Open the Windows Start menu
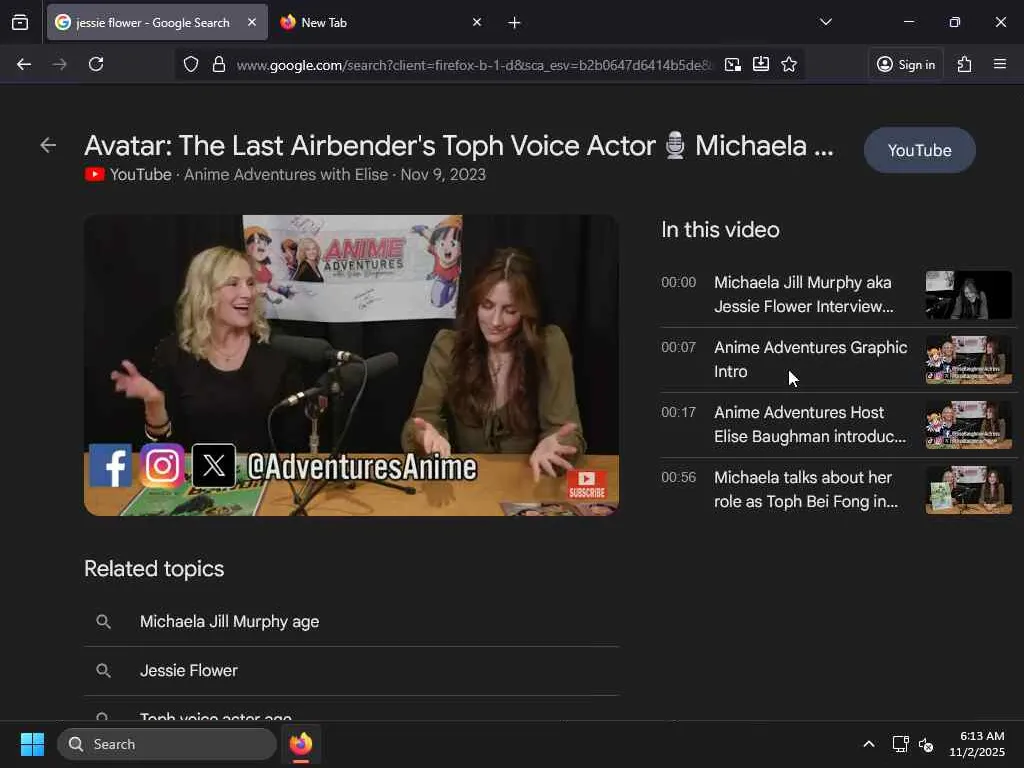The width and height of the screenshot is (1024, 768). pyautogui.click(x=32, y=744)
